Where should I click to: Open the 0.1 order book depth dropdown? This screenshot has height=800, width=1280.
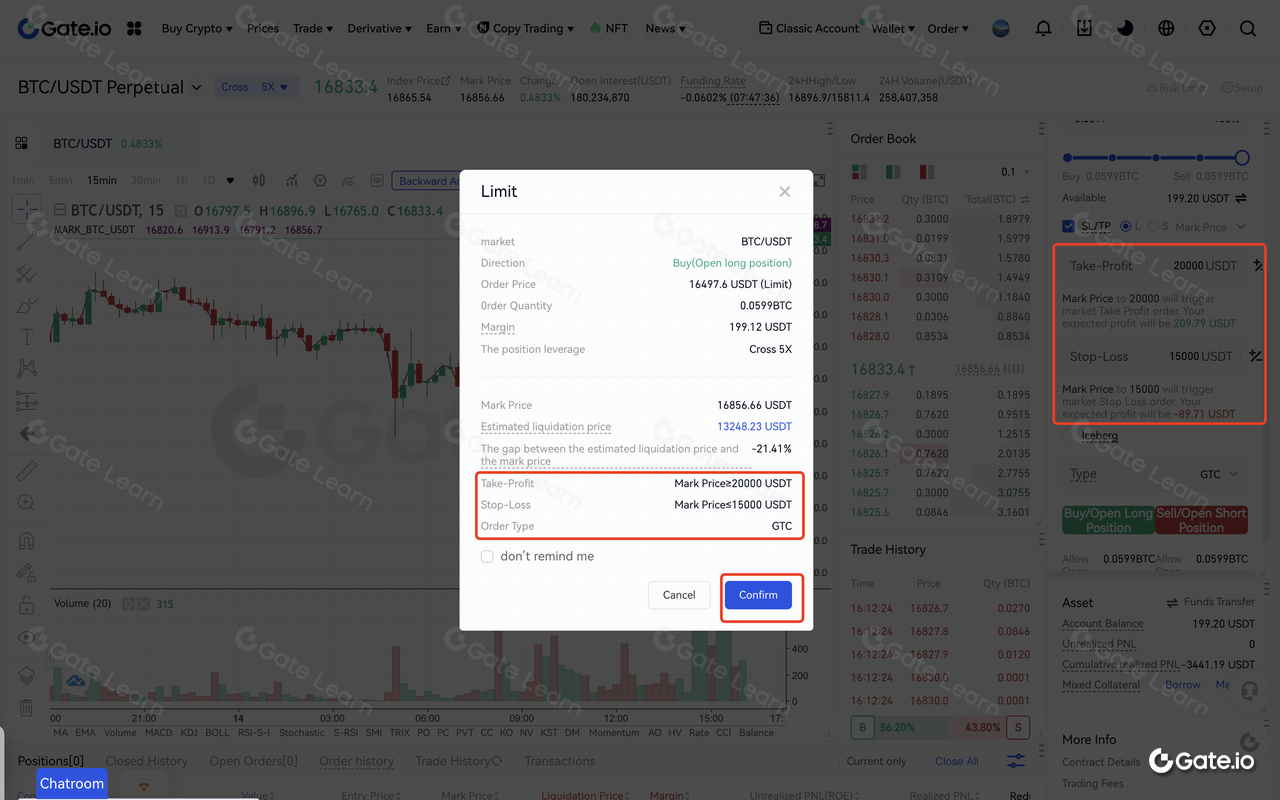click(x=1015, y=172)
